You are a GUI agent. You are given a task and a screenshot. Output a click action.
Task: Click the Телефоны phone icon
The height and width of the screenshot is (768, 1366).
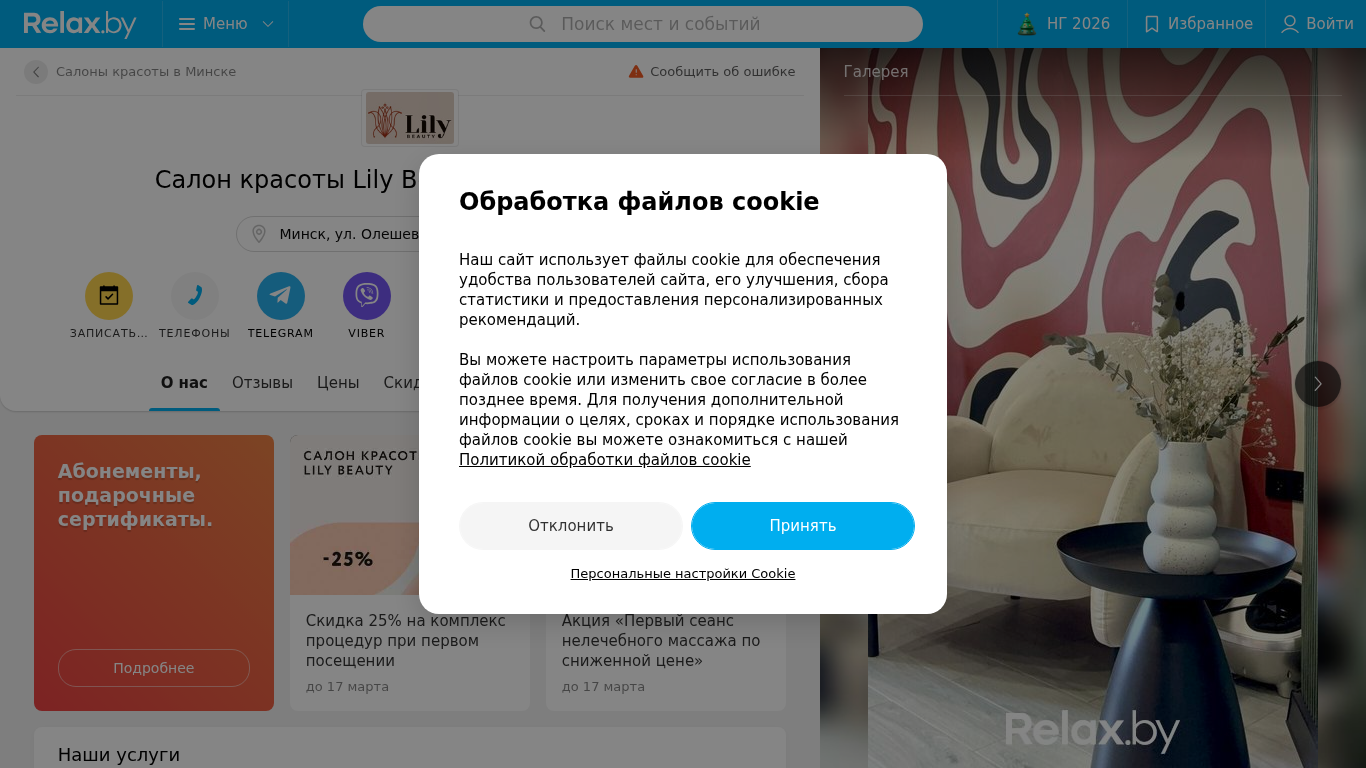pos(195,296)
